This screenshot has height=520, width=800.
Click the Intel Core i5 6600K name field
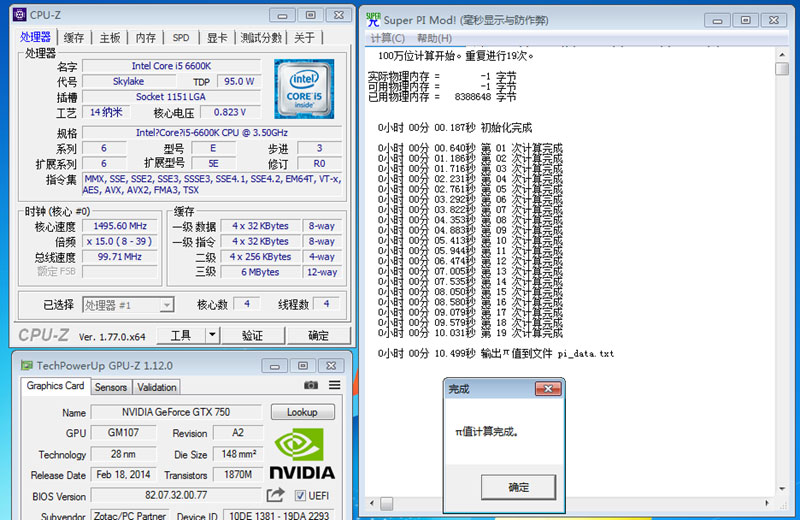171,66
